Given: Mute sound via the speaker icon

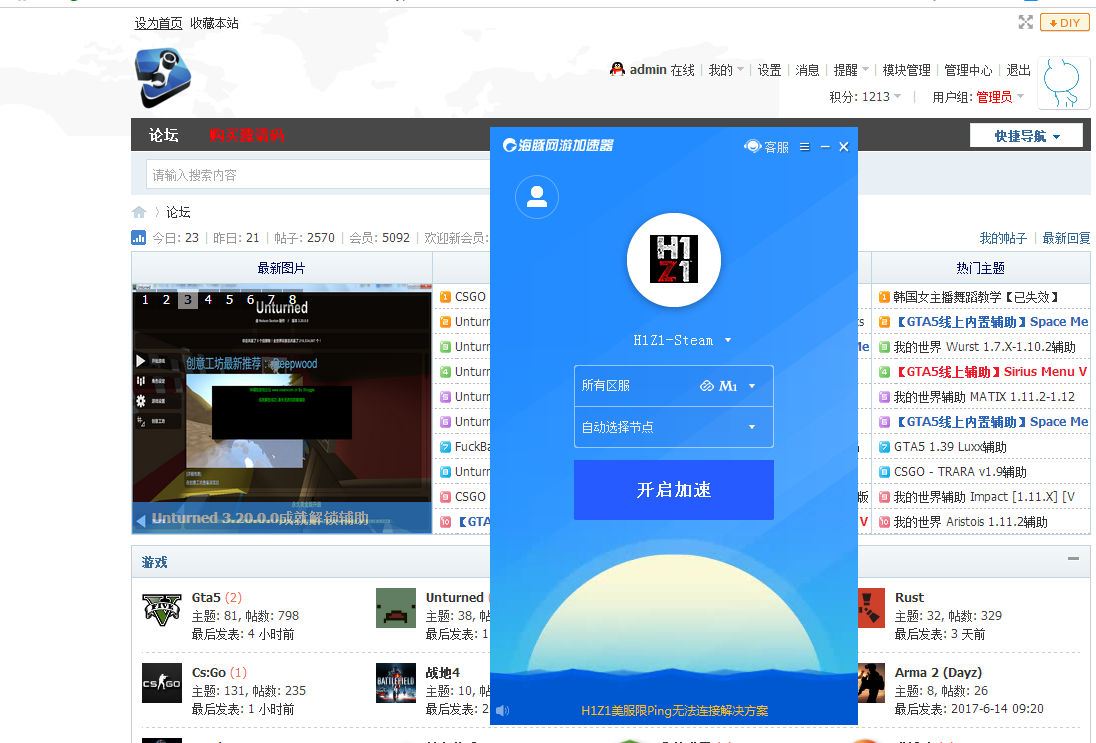Looking at the screenshot, I should pos(502,711).
